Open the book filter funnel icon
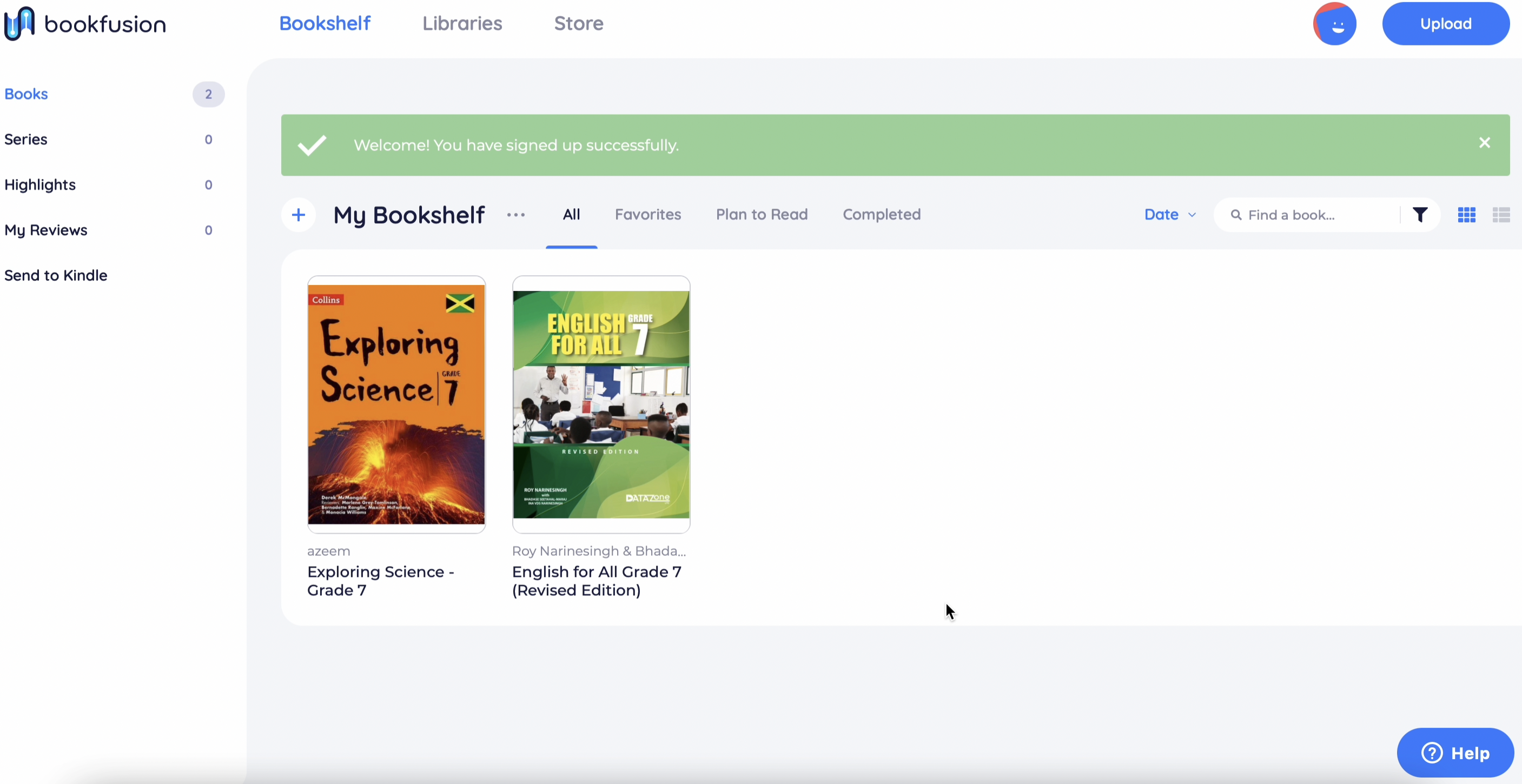This screenshot has width=1522, height=784. 1420,215
